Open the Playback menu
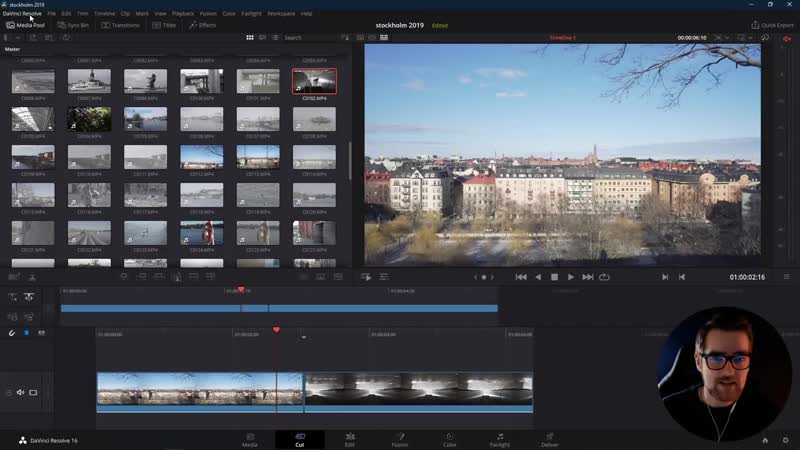800x450 pixels. pos(183,13)
